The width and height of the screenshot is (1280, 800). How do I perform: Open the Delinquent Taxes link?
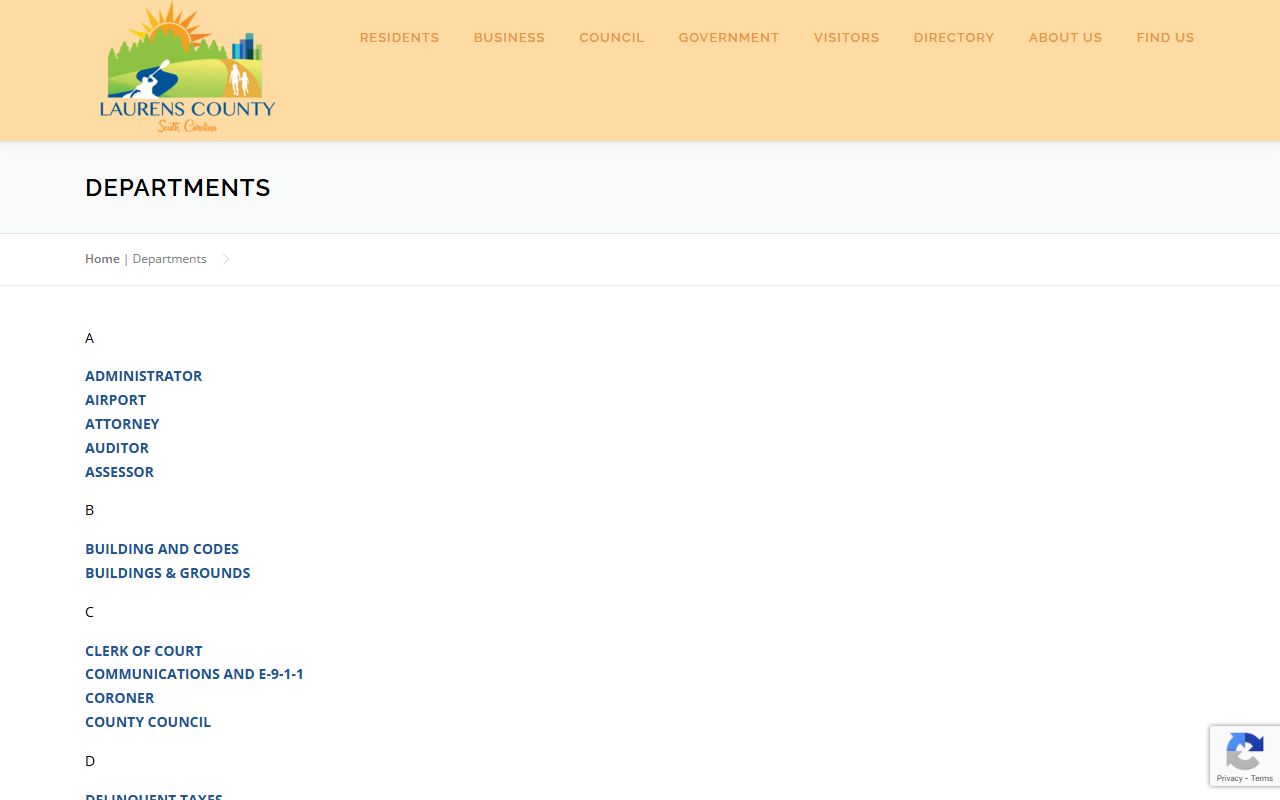coord(154,795)
